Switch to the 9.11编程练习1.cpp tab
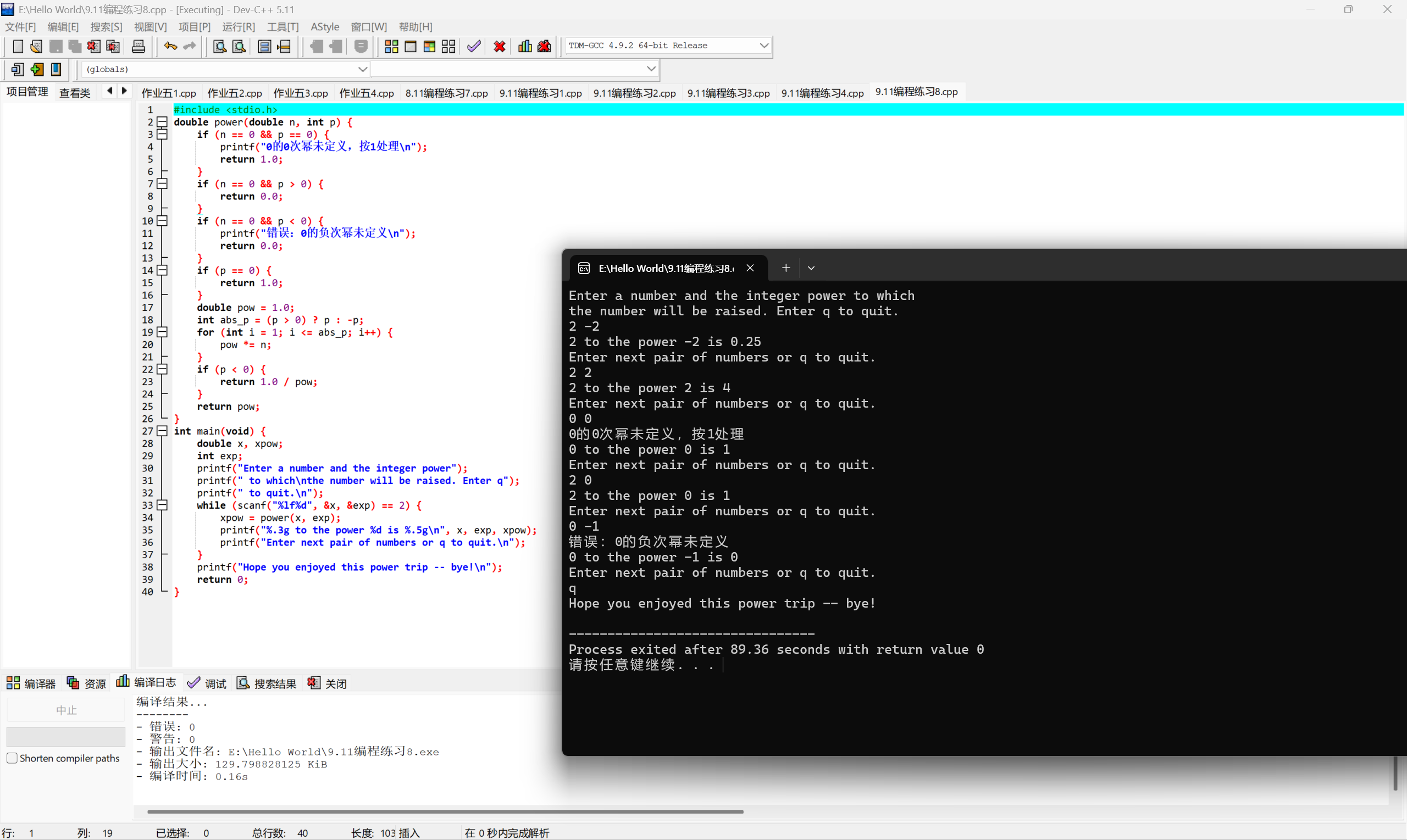This screenshot has height=840, width=1407. [x=540, y=93]
